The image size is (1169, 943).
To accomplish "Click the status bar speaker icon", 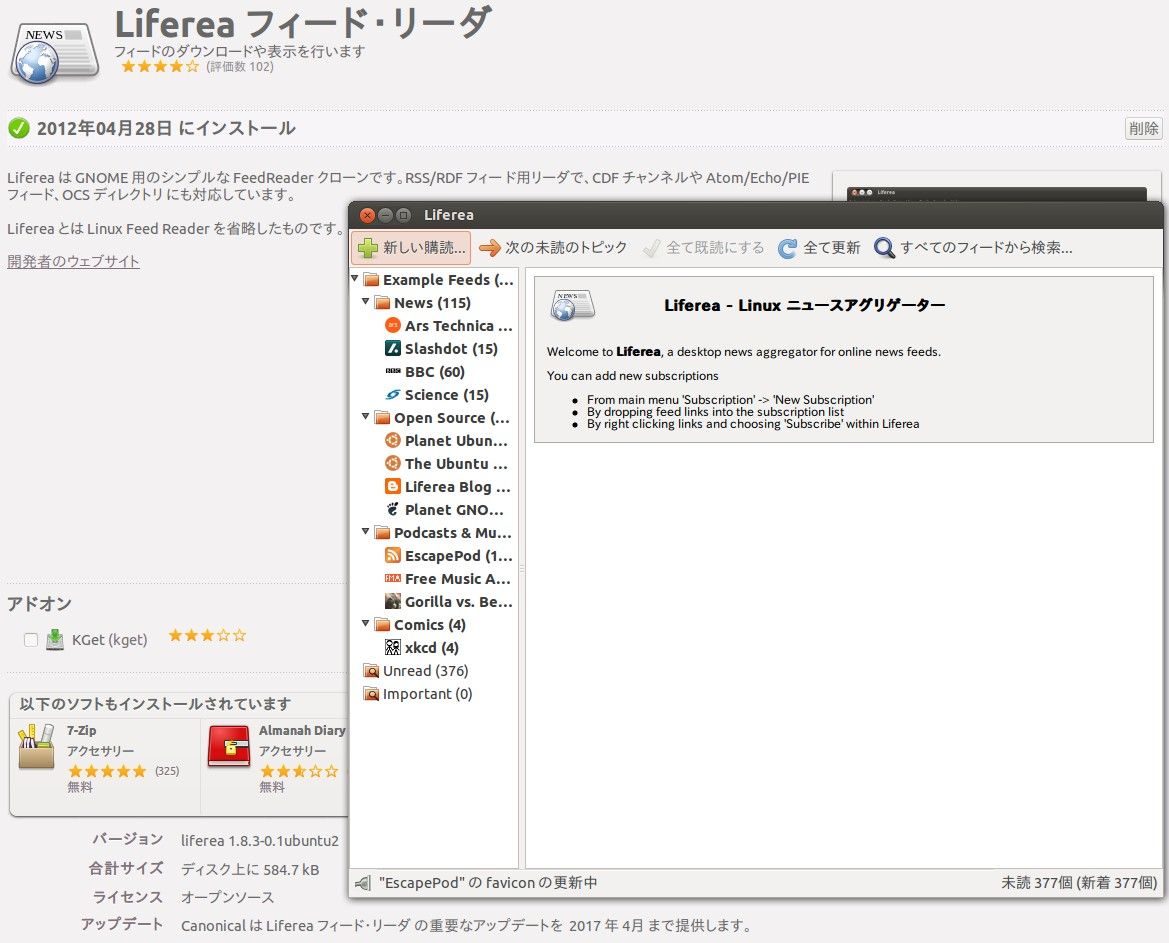I will coord(363,883).
